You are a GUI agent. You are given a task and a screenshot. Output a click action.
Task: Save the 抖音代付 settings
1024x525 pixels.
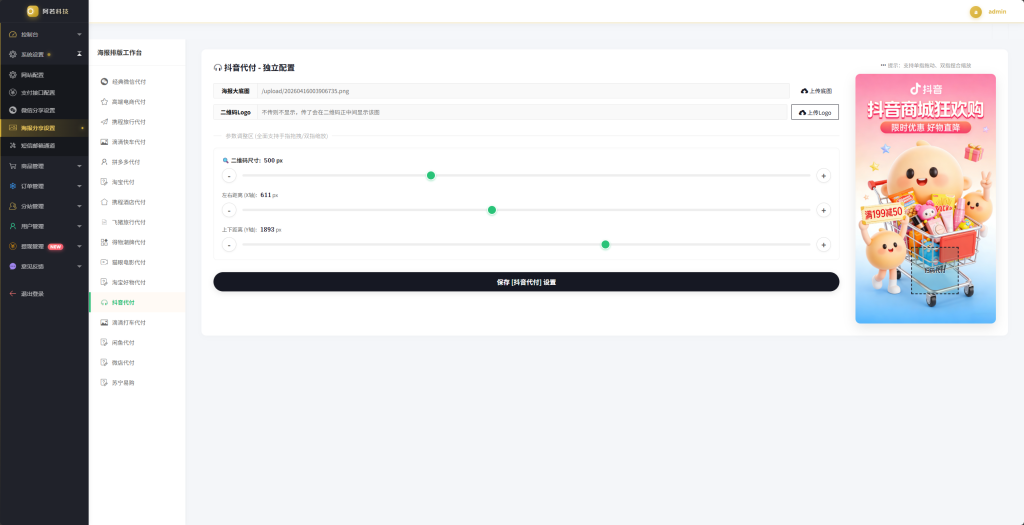[x=526, y=282]
